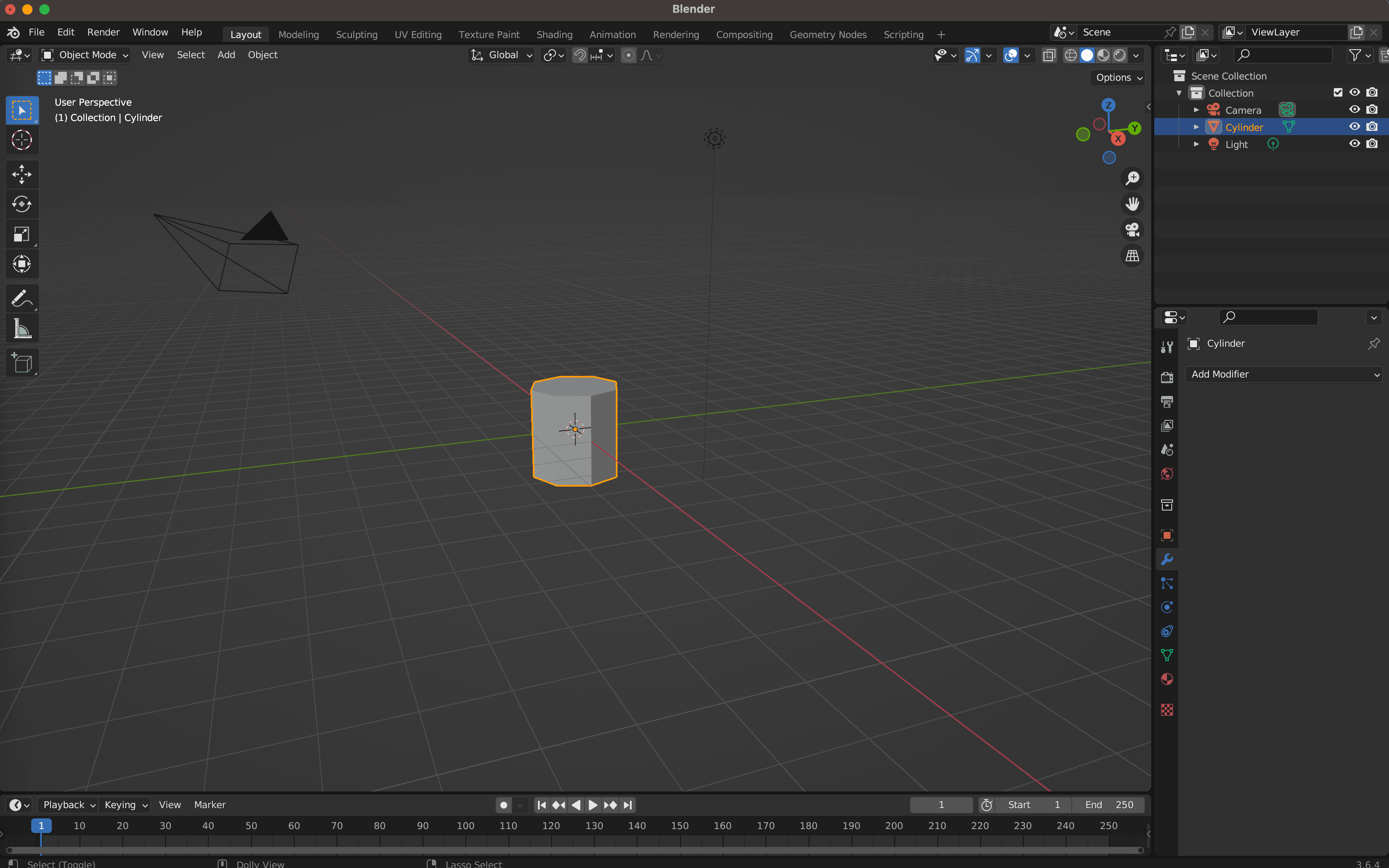Click the pan view hand icon

click(x=1132, y=204)
